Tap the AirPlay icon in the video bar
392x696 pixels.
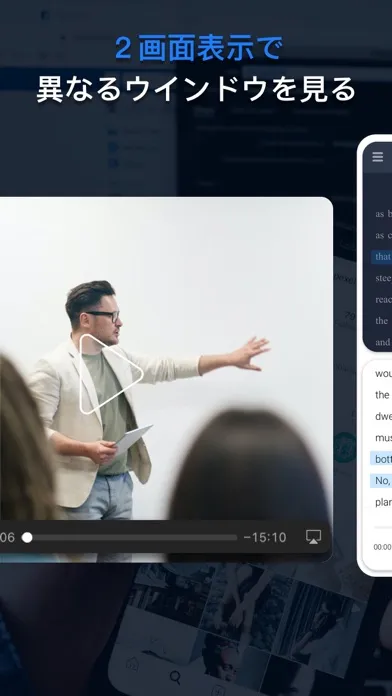coord(313,537)
